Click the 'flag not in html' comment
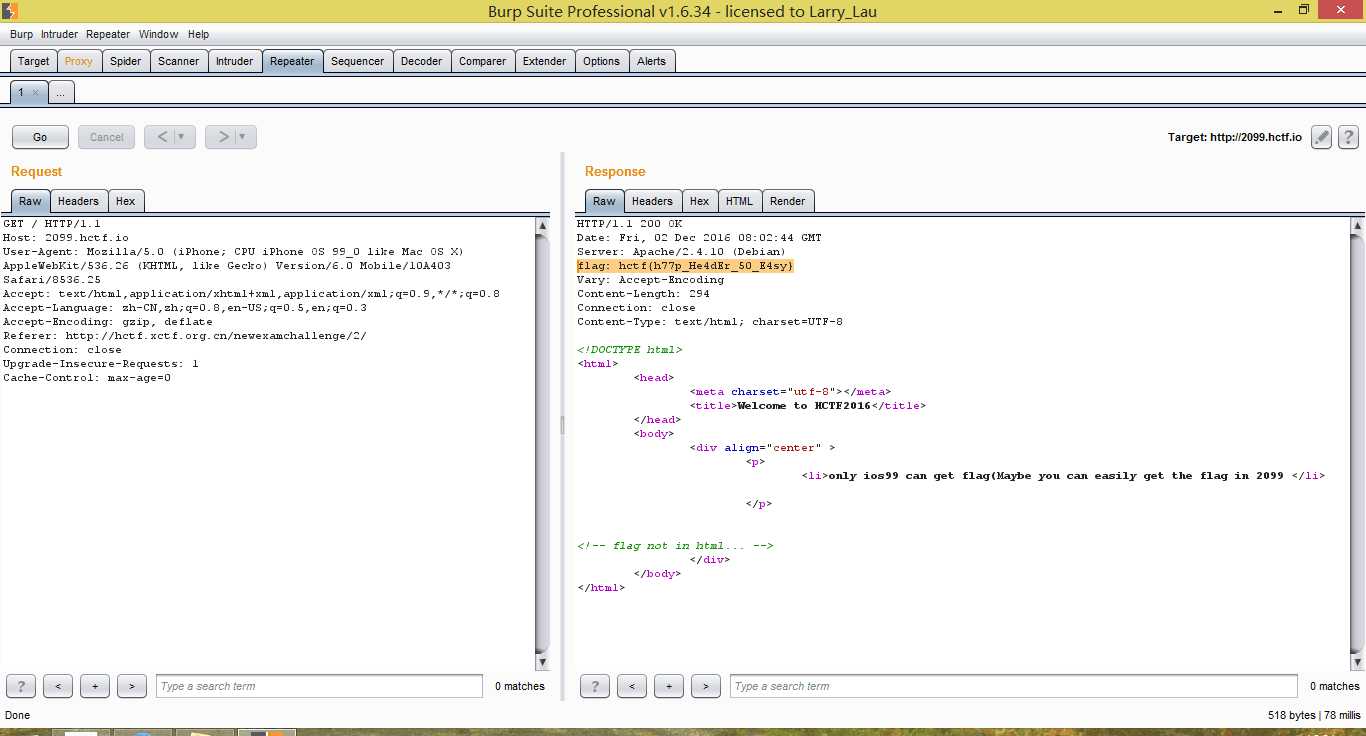The width and height of the screenshot is (1366, 736). click(675, 546)
